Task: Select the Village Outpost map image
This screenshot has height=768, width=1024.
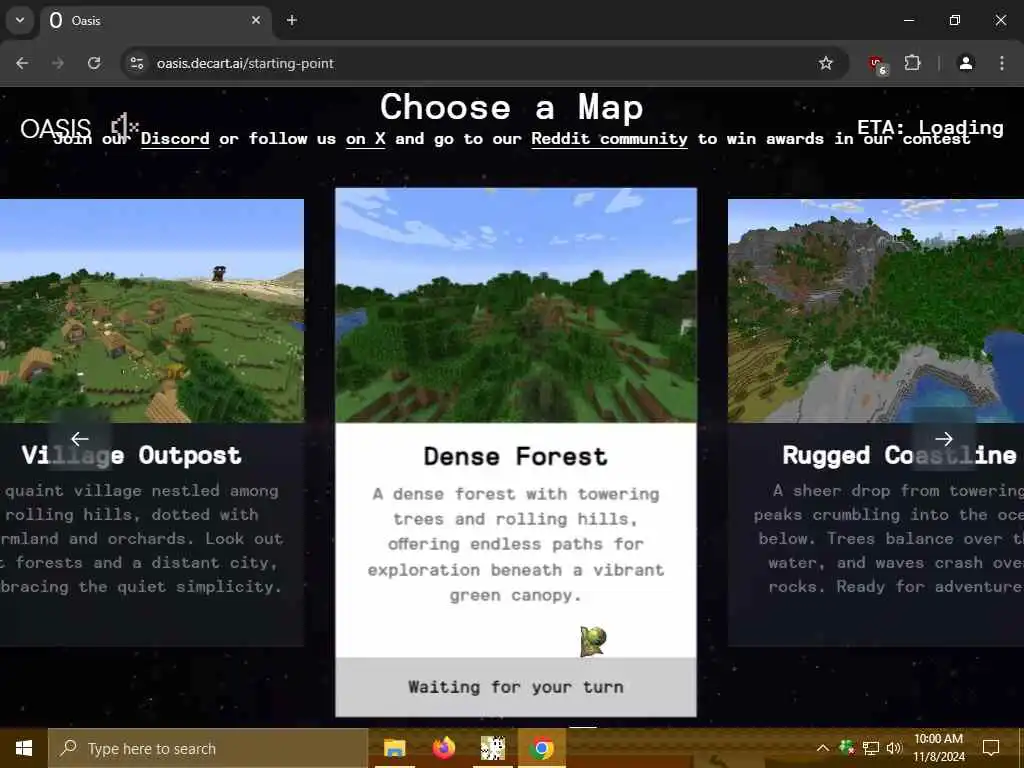Action: click(x=152, y=311)
